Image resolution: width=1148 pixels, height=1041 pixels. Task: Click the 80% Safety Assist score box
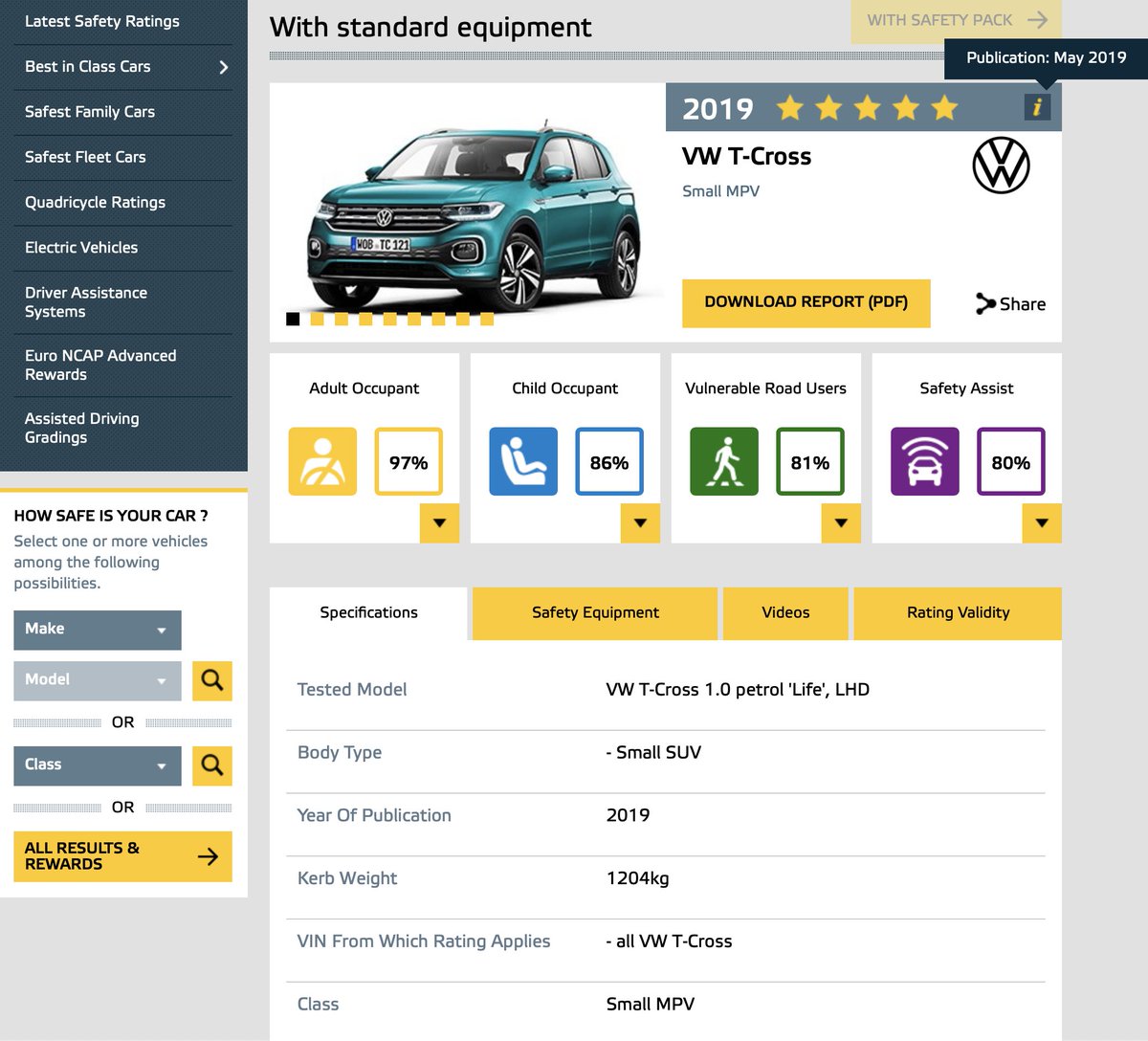tap(1011, 462)
